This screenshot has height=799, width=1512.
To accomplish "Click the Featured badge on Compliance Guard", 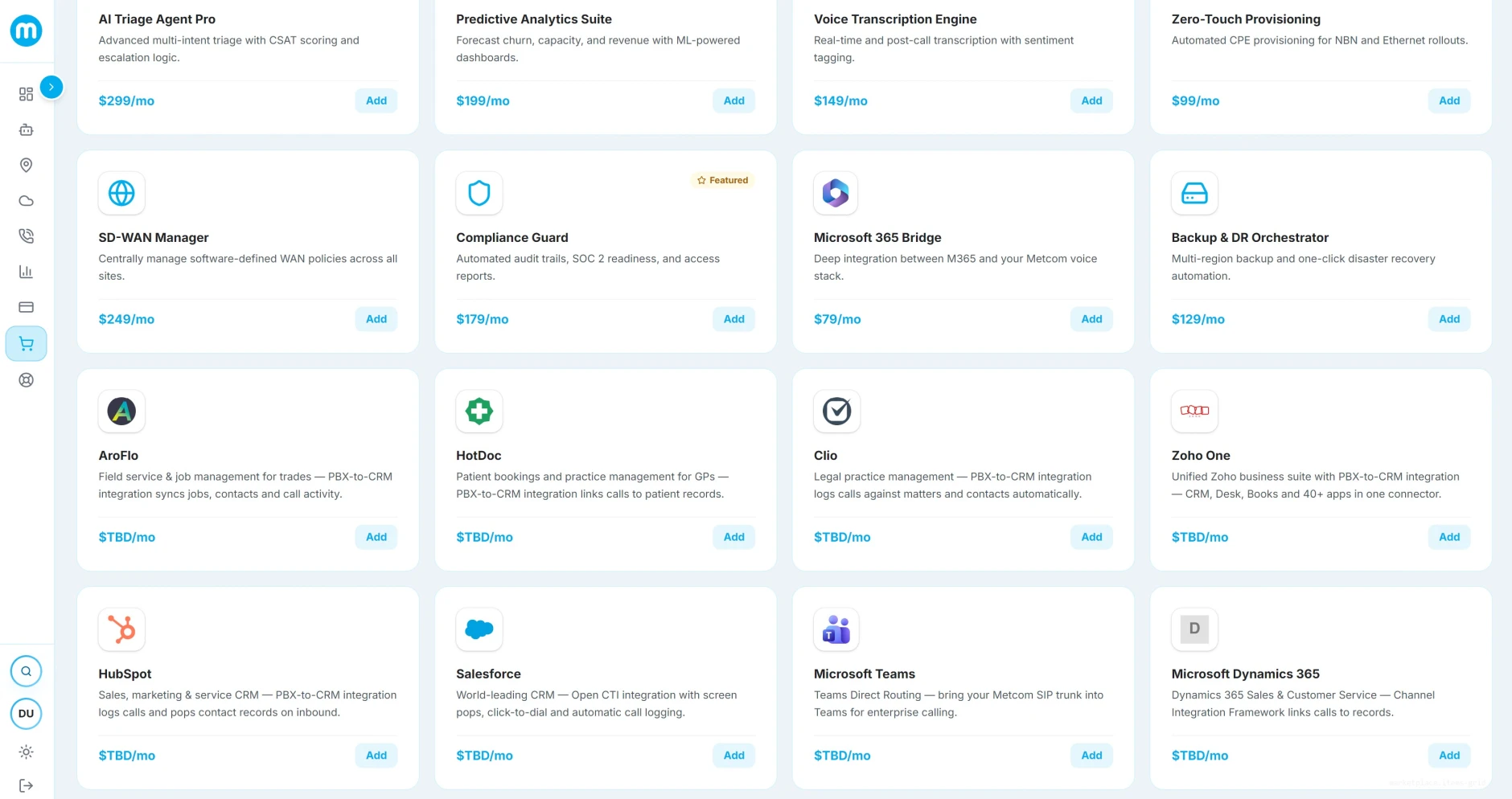I will (722, 180).
